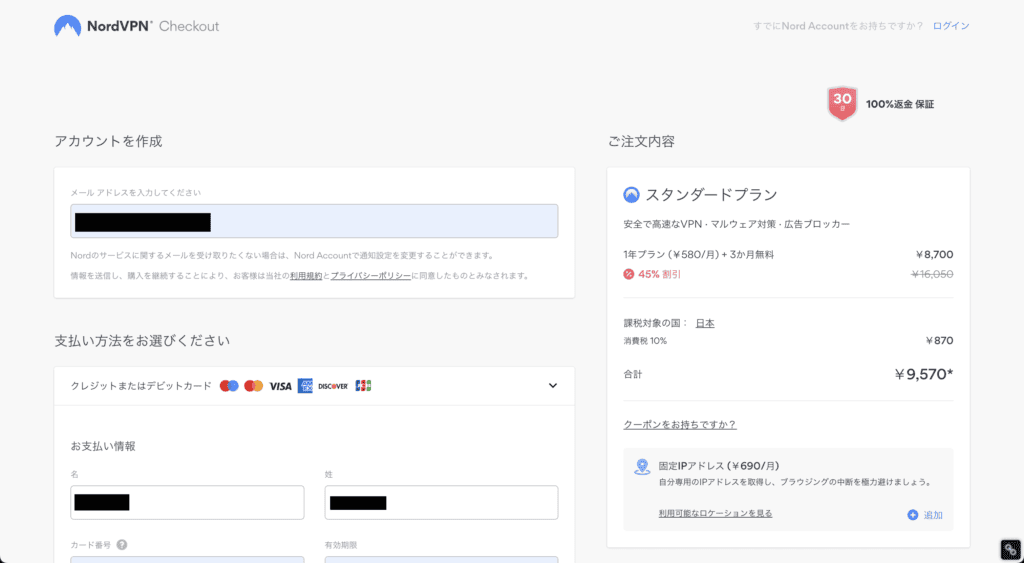The height and width of the screenshot is (563, 1024).
Task: Click the お支払い情報 heading
Action: 103,446
